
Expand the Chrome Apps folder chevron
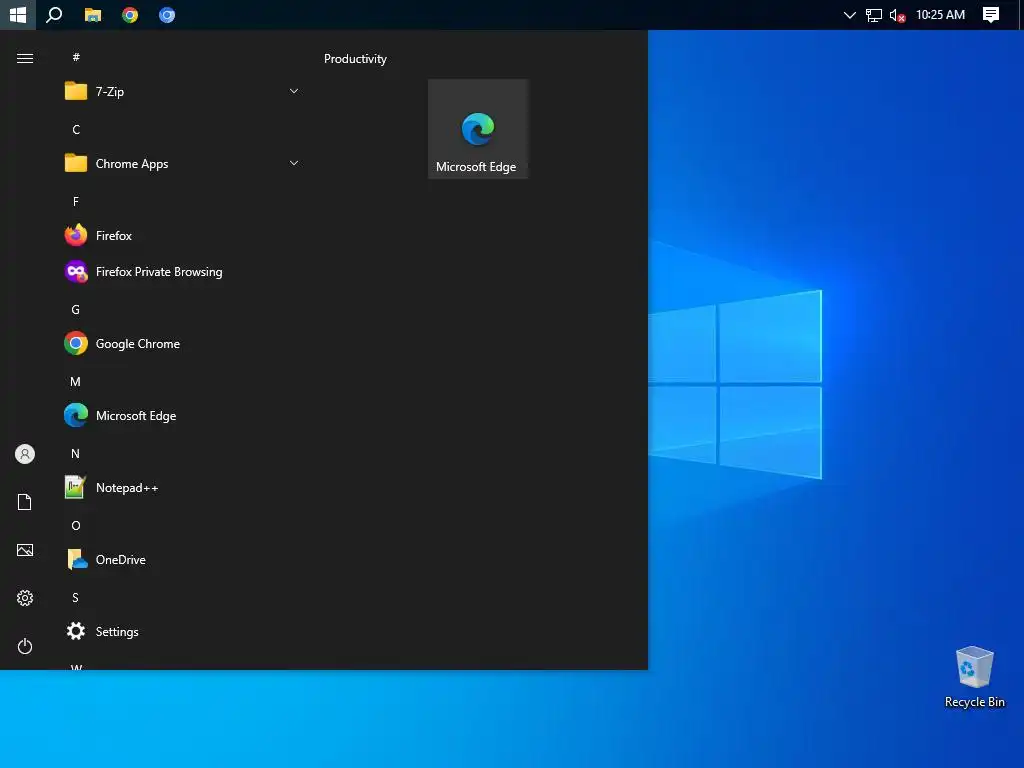(294, 163)
